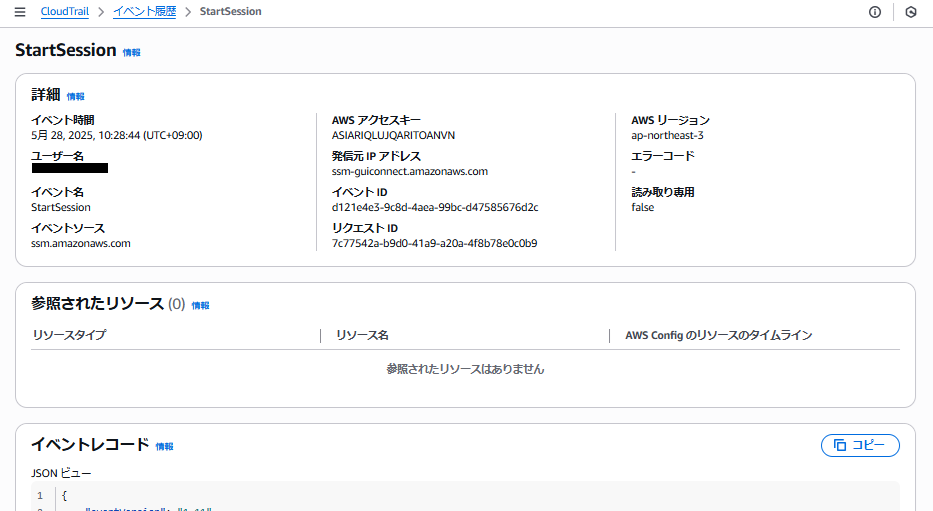This screenshot has width=933, height=511.
Task: Open 情報 link next to 参照されたリソース
Action: point(201,305)
